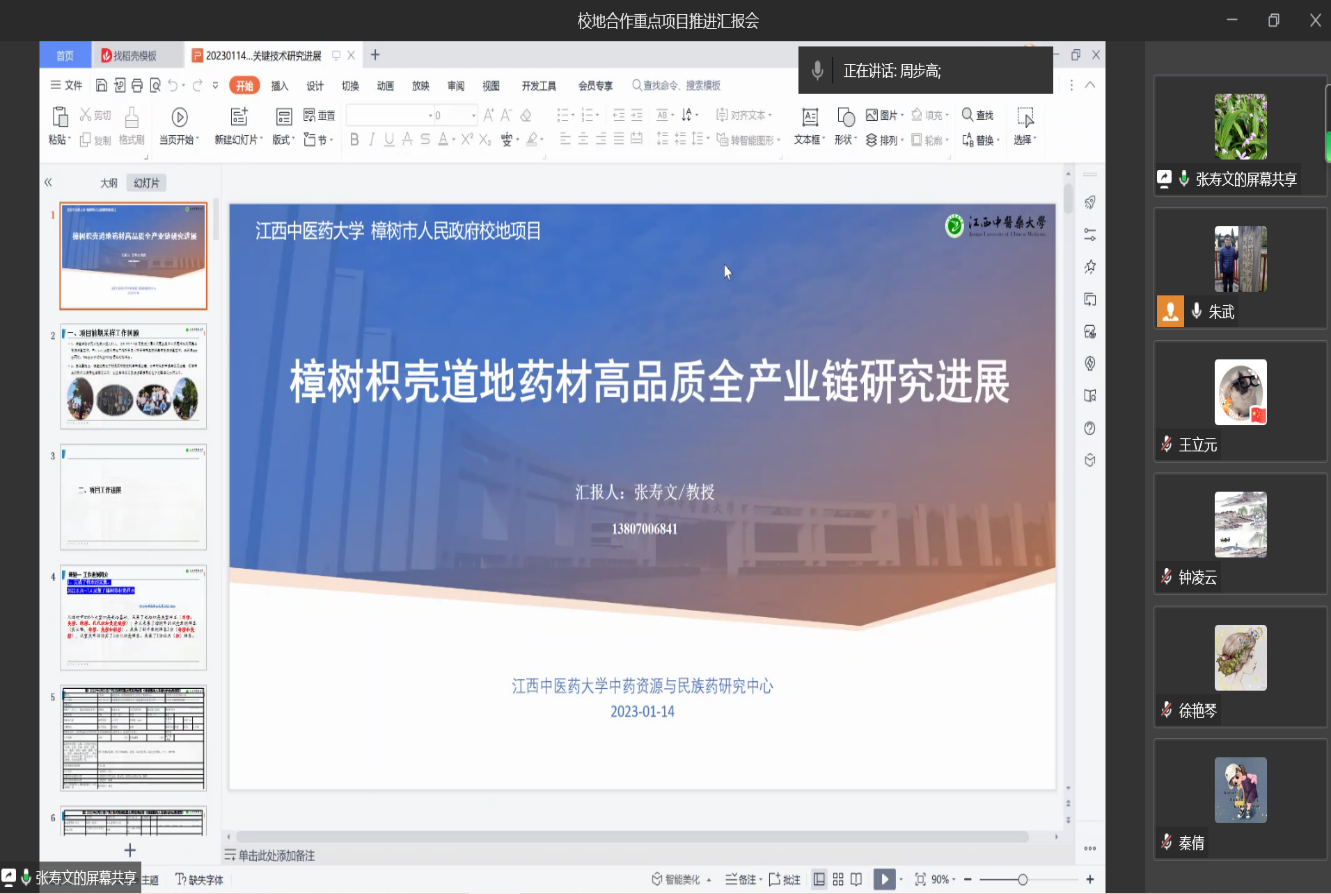Click the Paste (粘贴) clipboard icon

(59, 118)
